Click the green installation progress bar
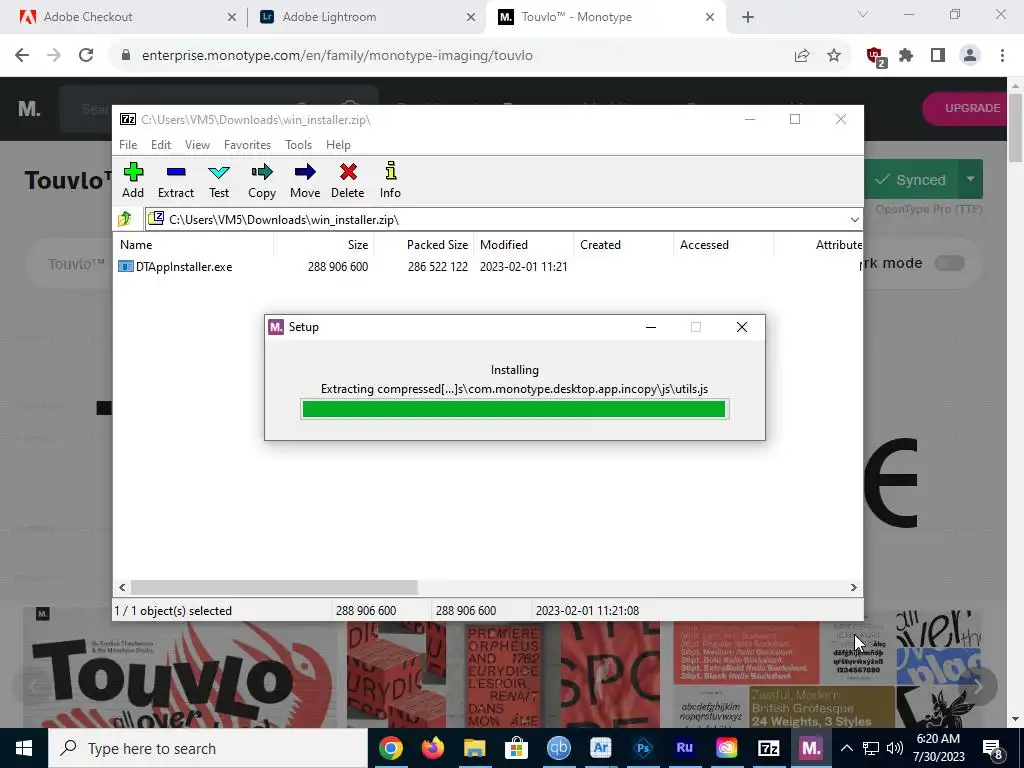The image size is (1024, 768). click(514, 409)
